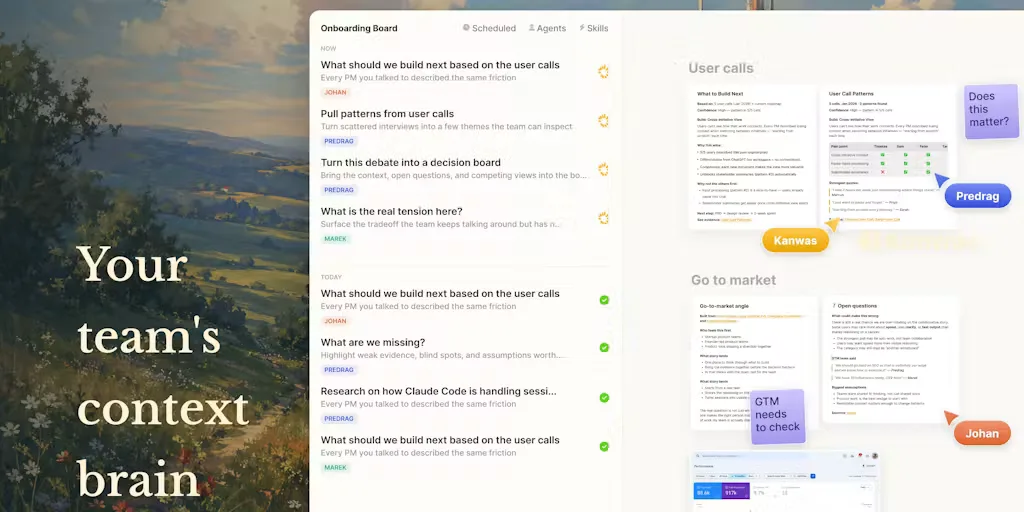Select the 'GTM needs to check' sticky note
The width and height of the screenshot is (1024, 512).
pyautogui.click(x=777, y=416)
